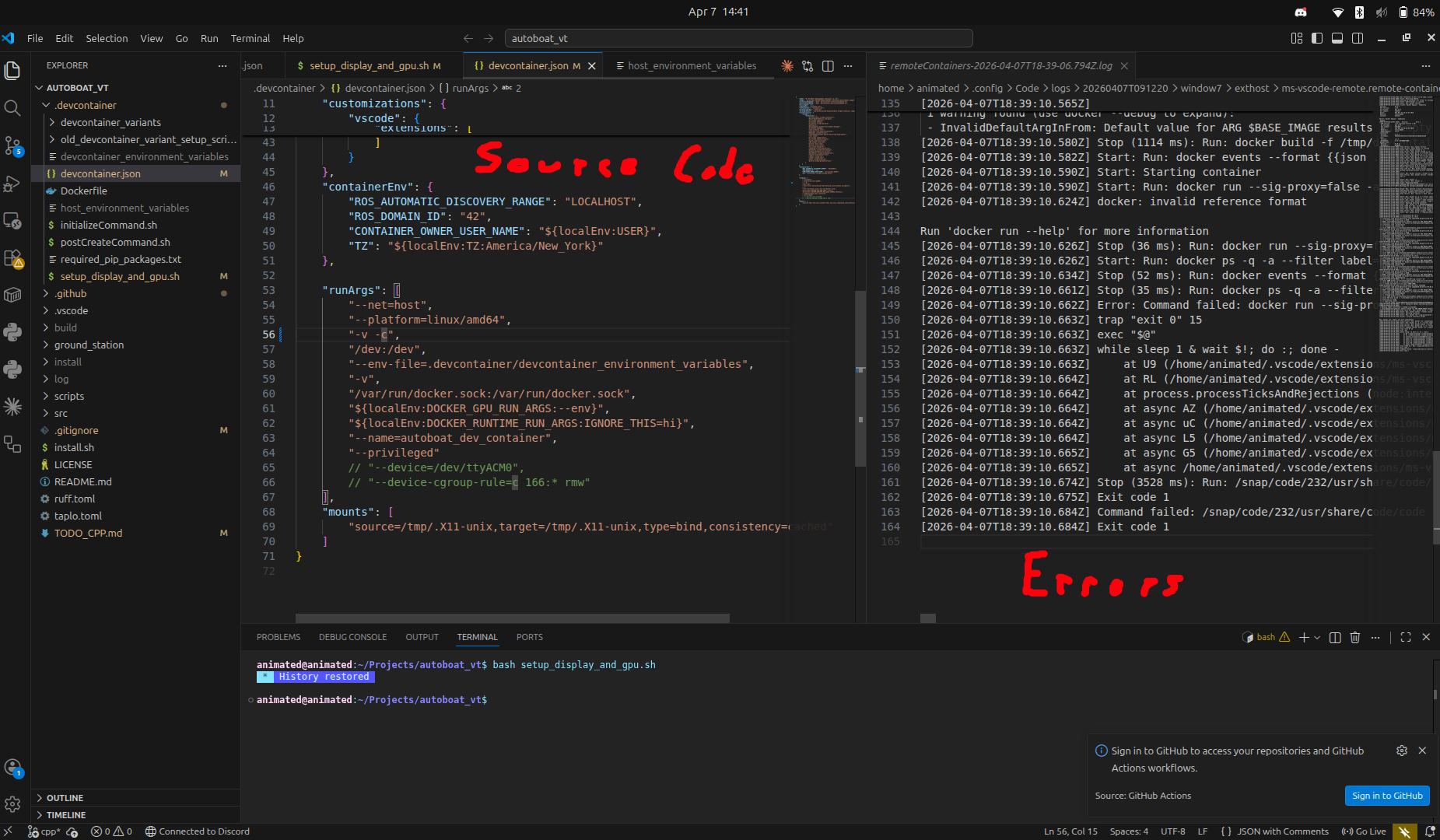Screen dimensions: 1440x840
Task: Open the Search view in the activity bar
Action: pos(12,108)
